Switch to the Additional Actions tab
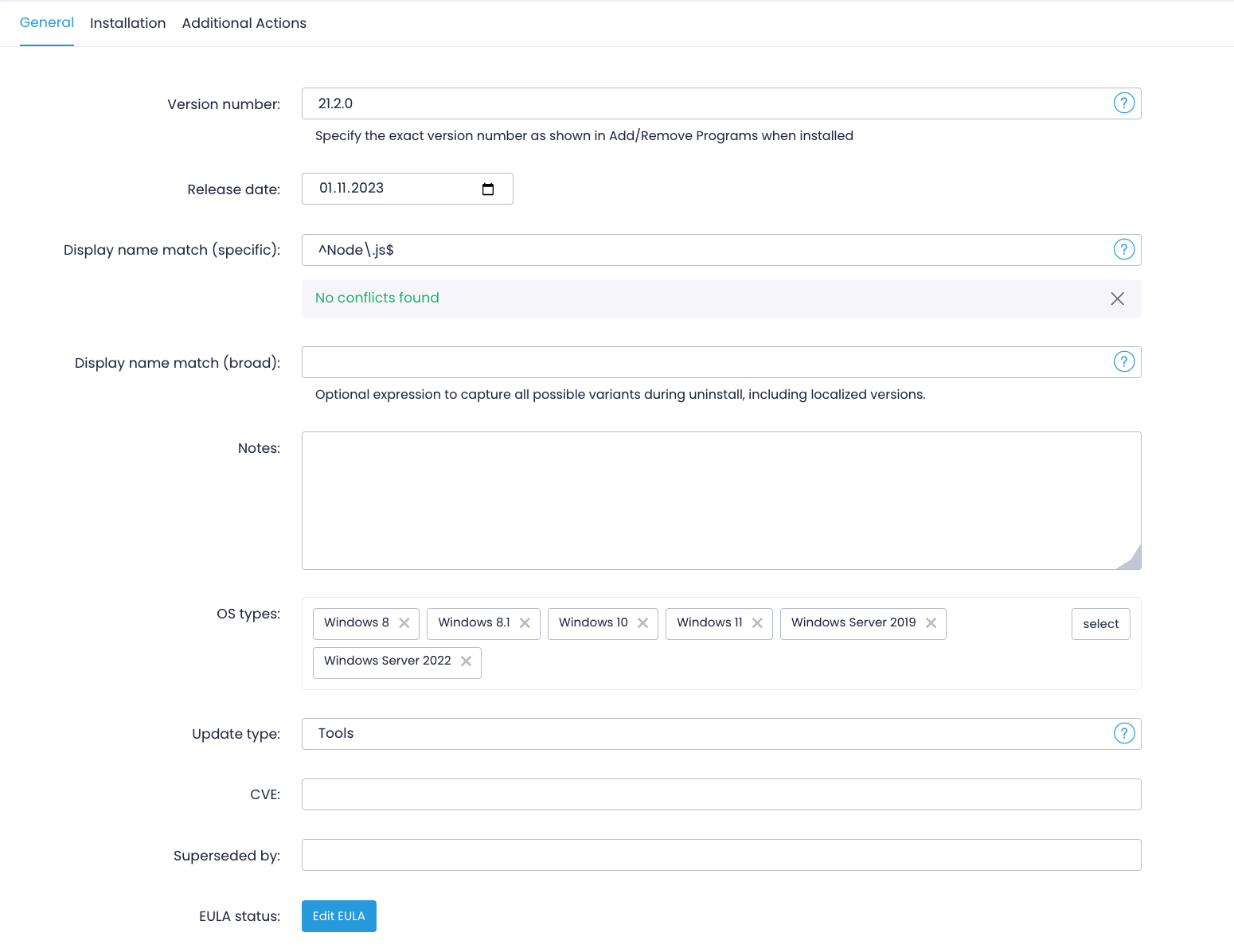The width and height of the screenshot is (1234, 952). coord(244,23)
